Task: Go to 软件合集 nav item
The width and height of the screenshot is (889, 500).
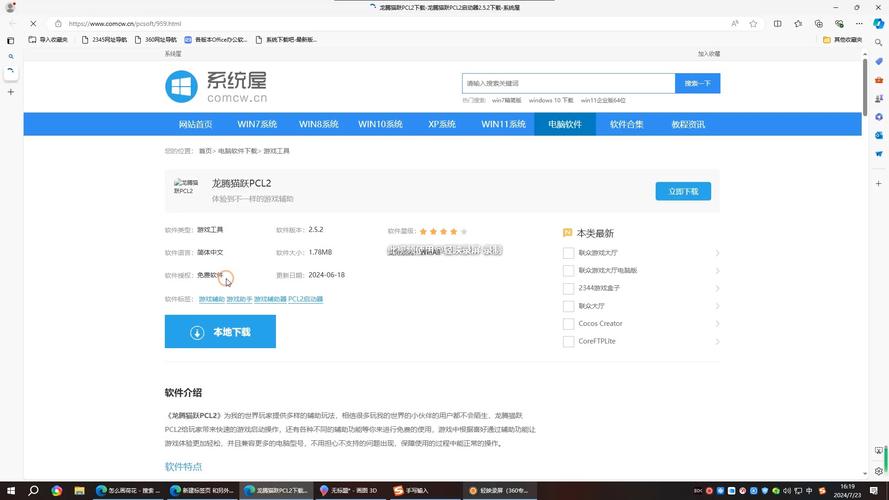Action: [x=626, y=124]
